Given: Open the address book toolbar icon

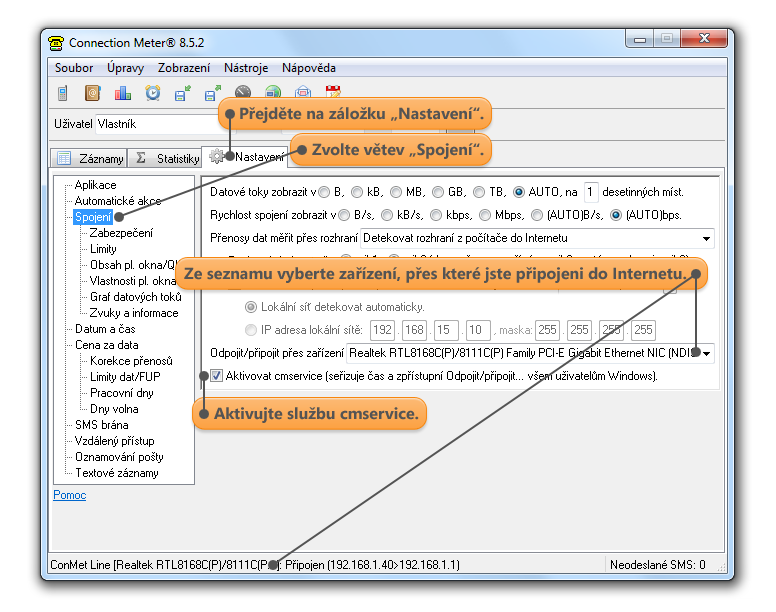Looking at the screenshot, I should (x=93, y=93).
